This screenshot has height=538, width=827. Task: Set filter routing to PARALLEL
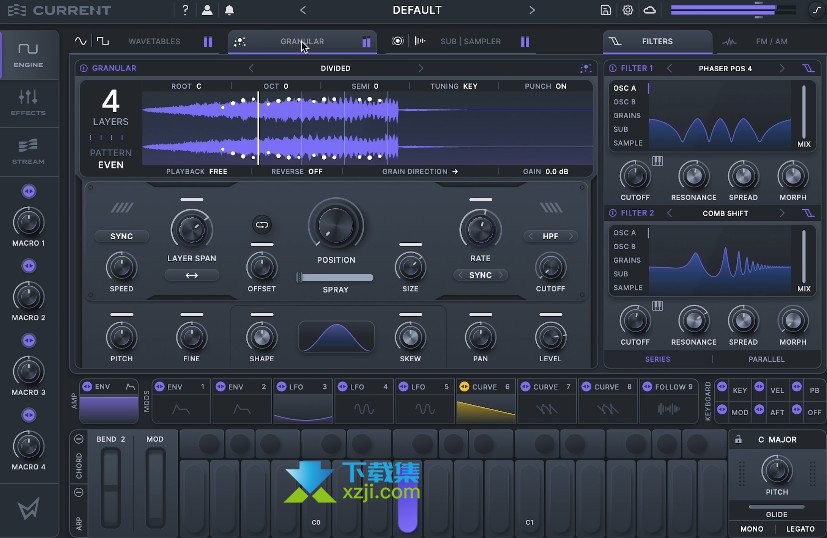click(x=766, y=359)
